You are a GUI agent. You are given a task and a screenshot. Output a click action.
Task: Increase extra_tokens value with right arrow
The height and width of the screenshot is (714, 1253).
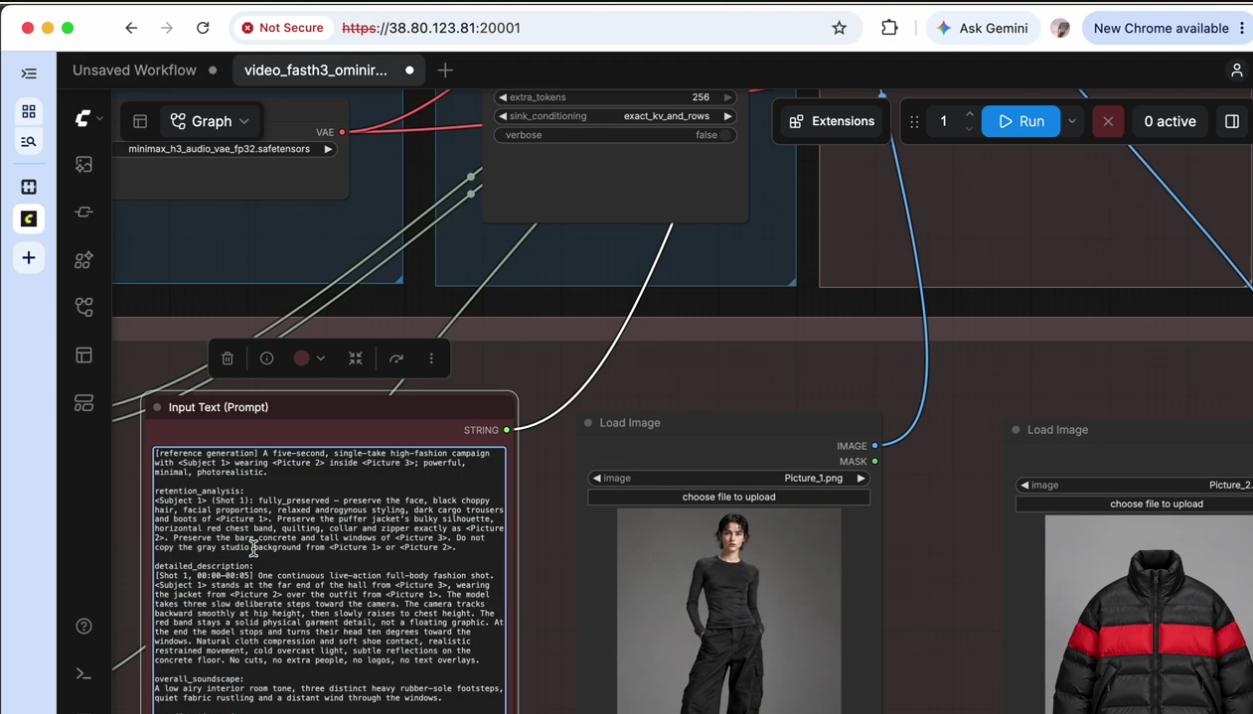pyautogui.click(x=728, y=97)
